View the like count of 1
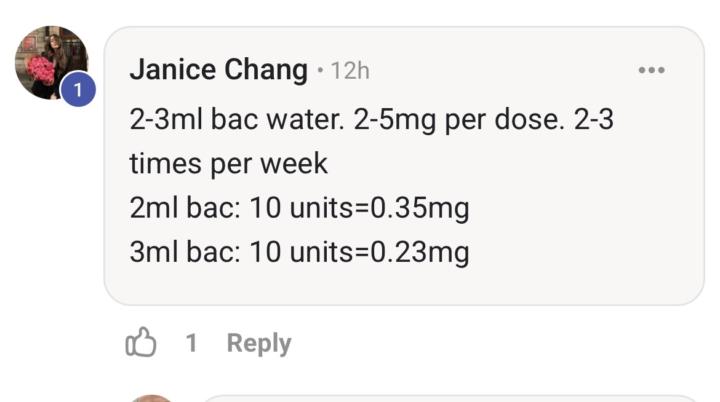 191,343
